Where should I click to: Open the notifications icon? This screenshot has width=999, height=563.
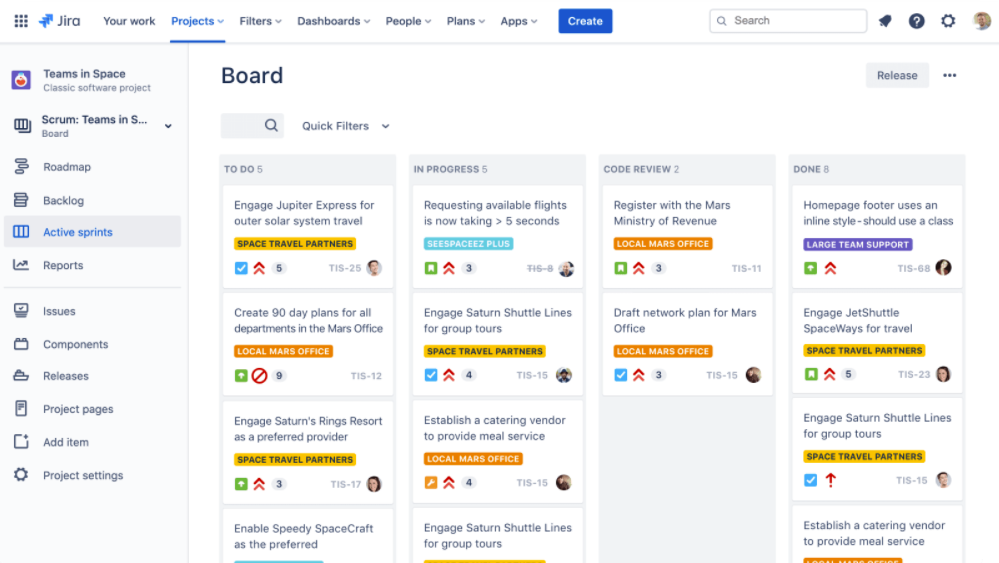pos(885,21)
